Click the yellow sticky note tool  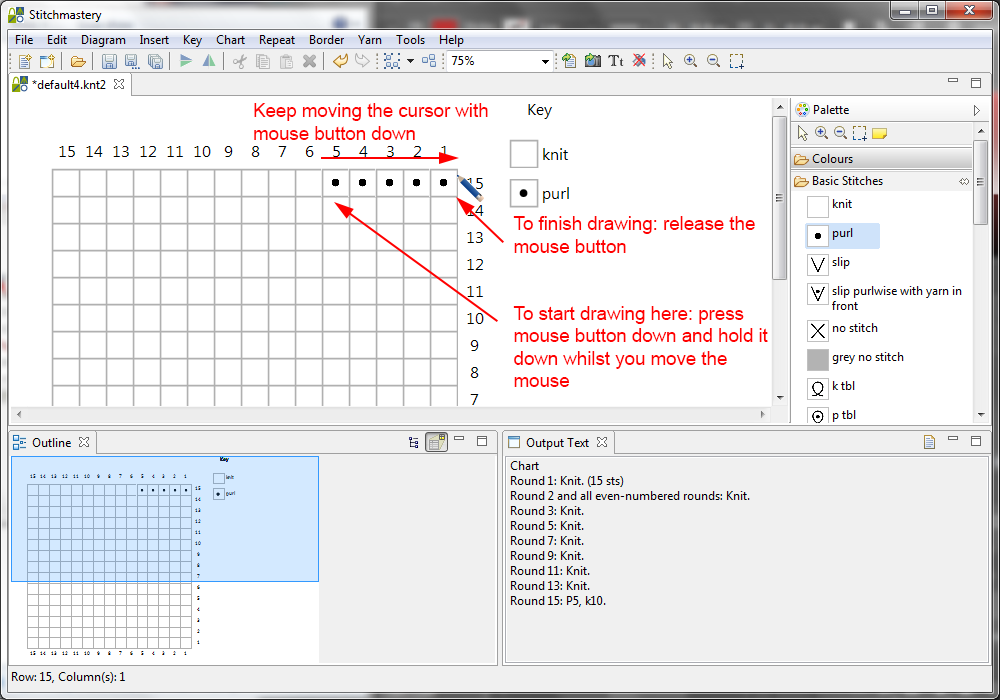pos(879,133)
